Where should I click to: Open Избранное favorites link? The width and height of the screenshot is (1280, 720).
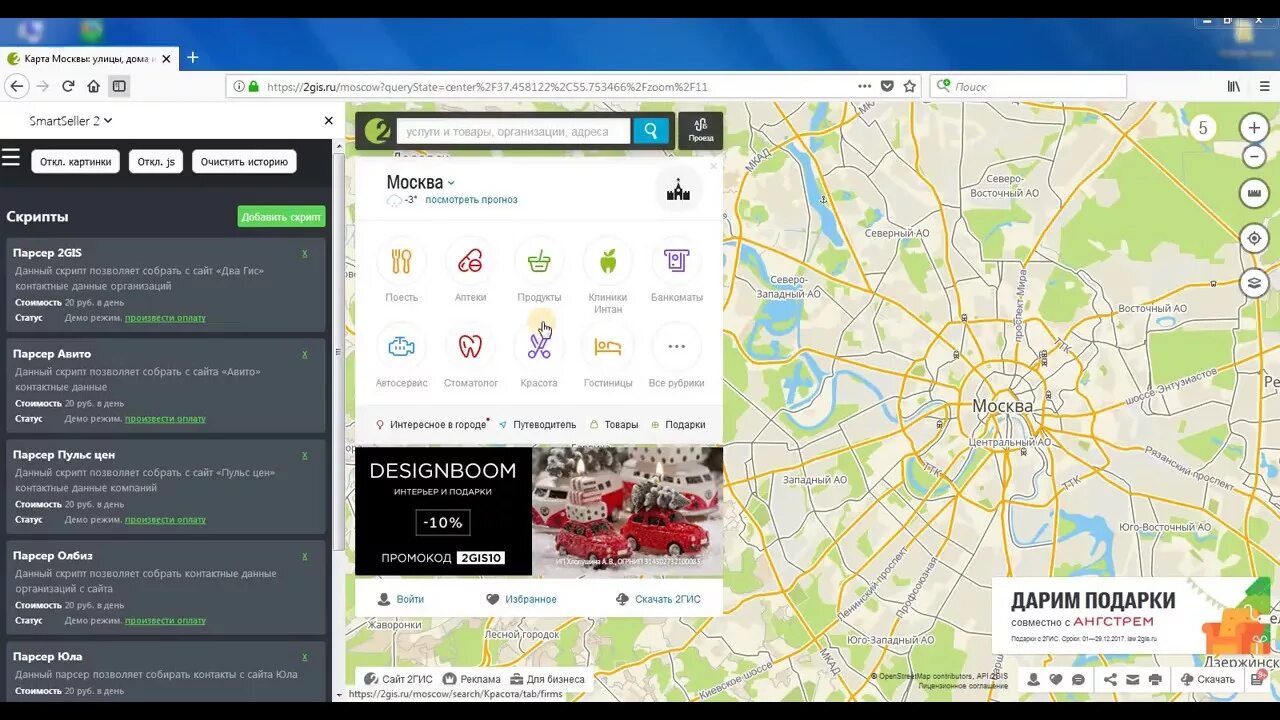(x=521, y=599)
